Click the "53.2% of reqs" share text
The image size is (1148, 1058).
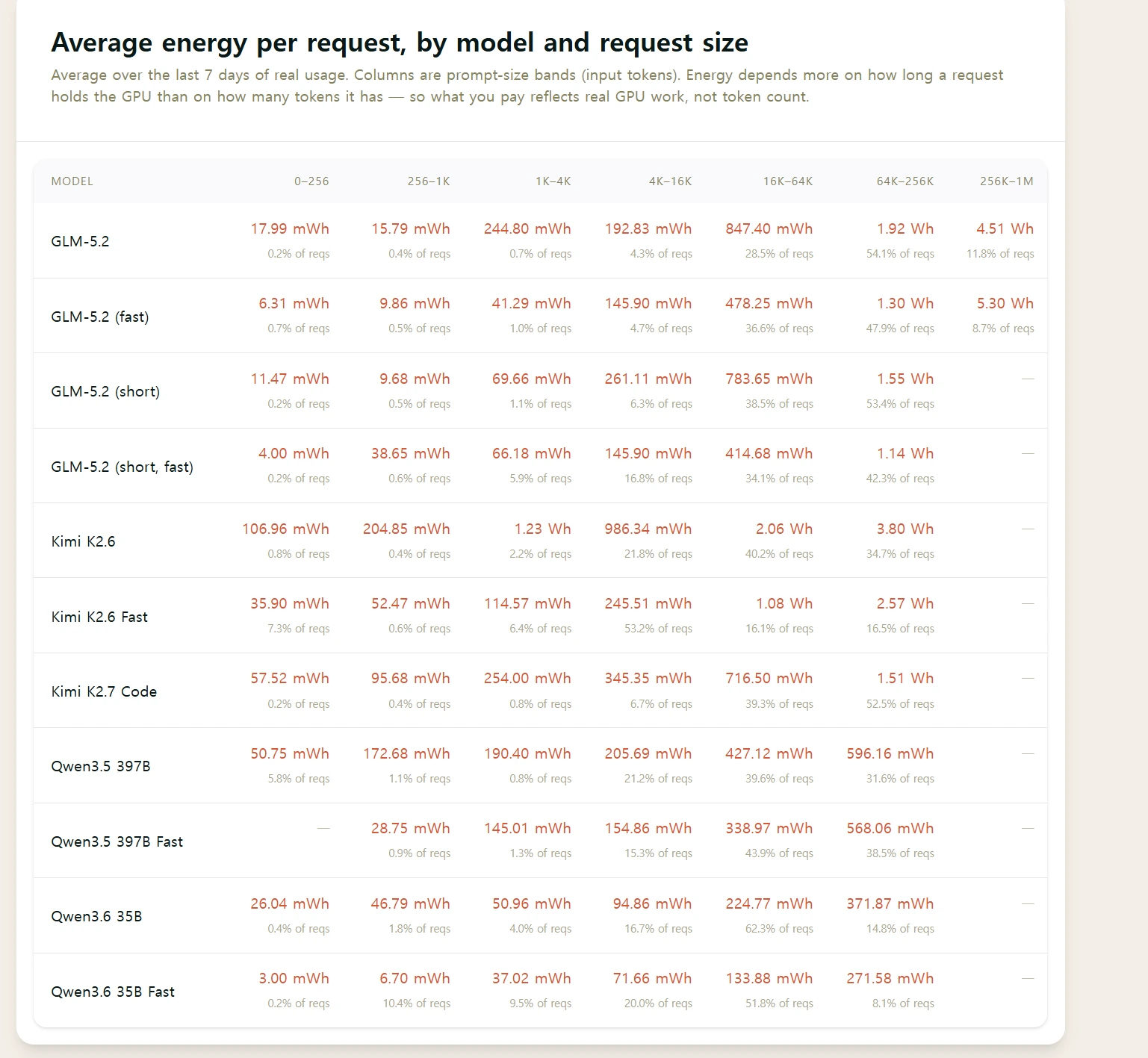[658, 629]
